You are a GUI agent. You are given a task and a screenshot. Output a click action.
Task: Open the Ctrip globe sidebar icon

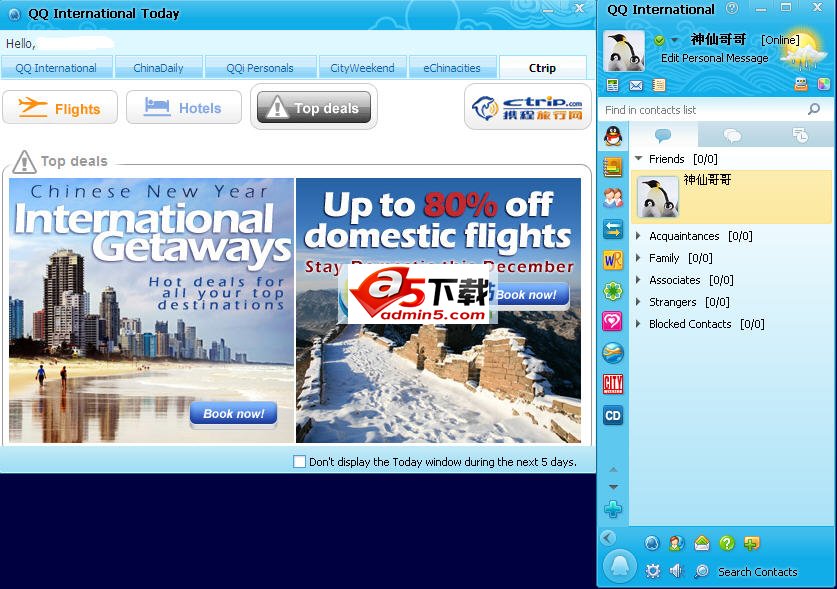[x=613, y=353]
